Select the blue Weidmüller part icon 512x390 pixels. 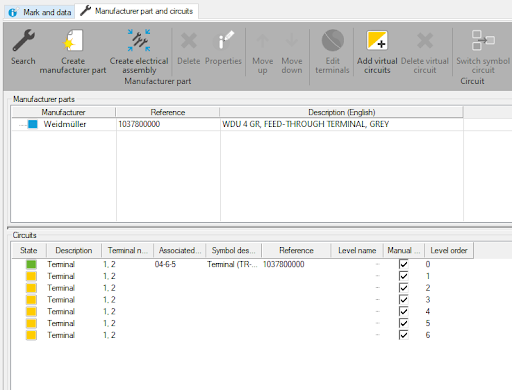(x=33, y=124)
